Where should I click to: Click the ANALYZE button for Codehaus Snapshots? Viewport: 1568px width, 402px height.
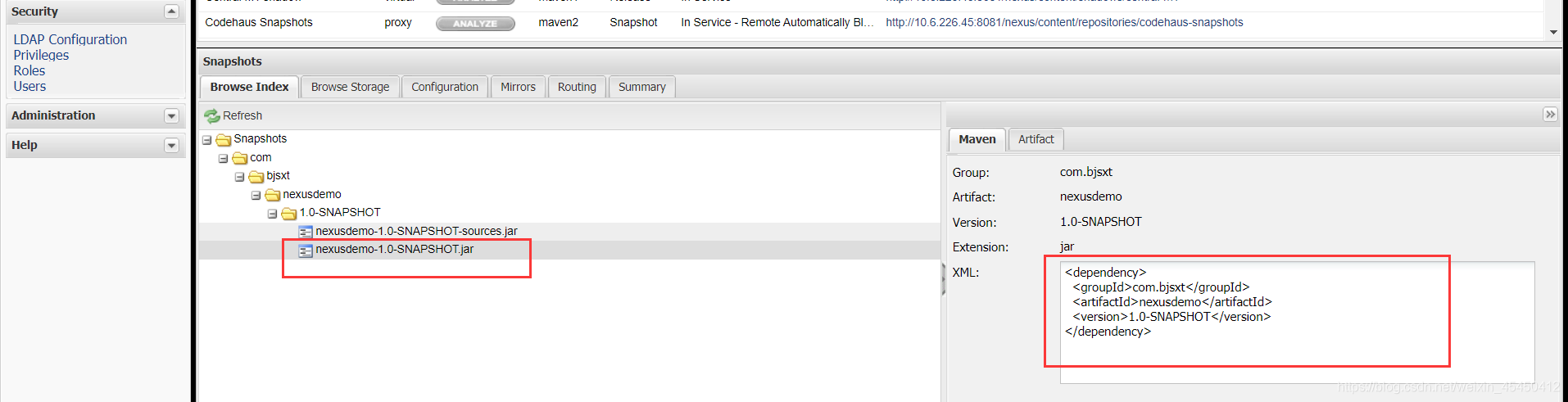click(x=475, y=23)
